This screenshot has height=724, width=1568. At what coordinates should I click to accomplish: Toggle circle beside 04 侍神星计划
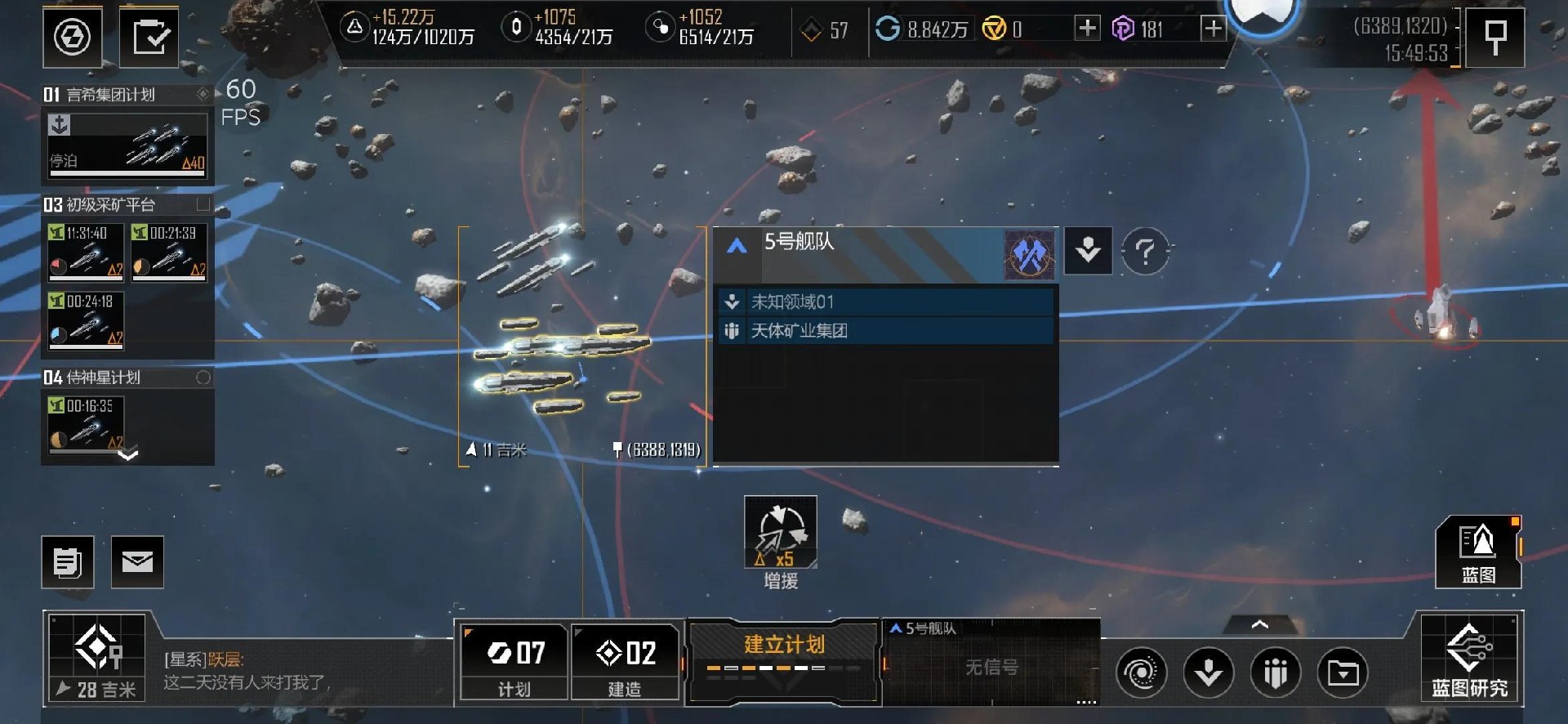click(203, 378)
